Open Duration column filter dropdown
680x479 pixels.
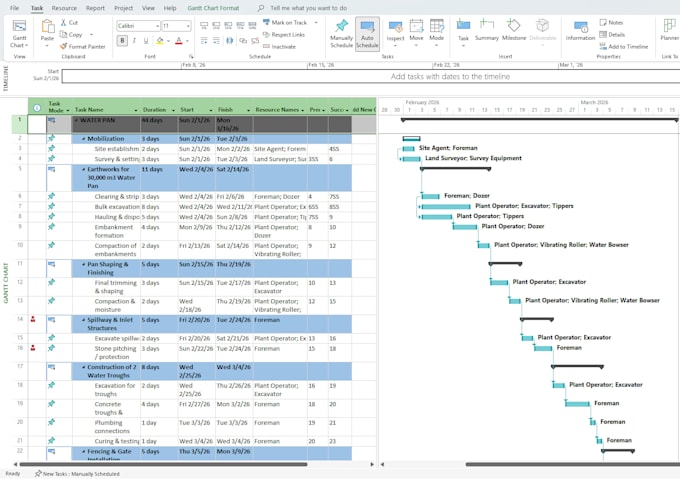[x=173, y=110]
